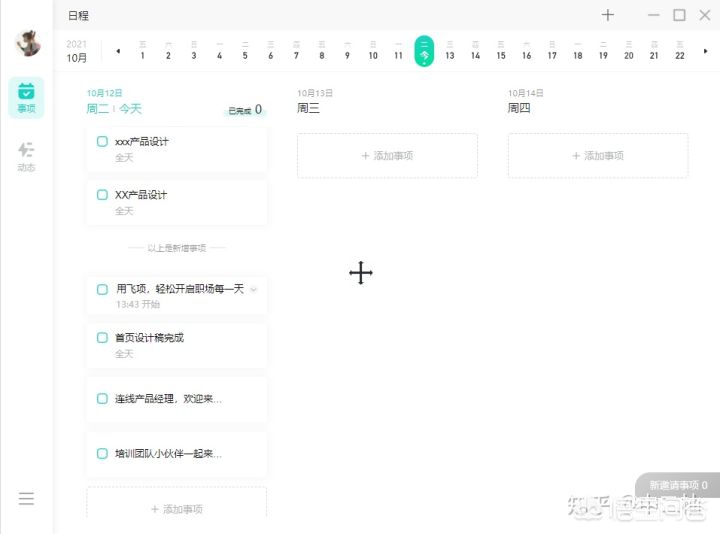The width and height of the screenshot is (720, 534).
Task: Click the 10月13日 周三 column heading
Action: [315, 101]
